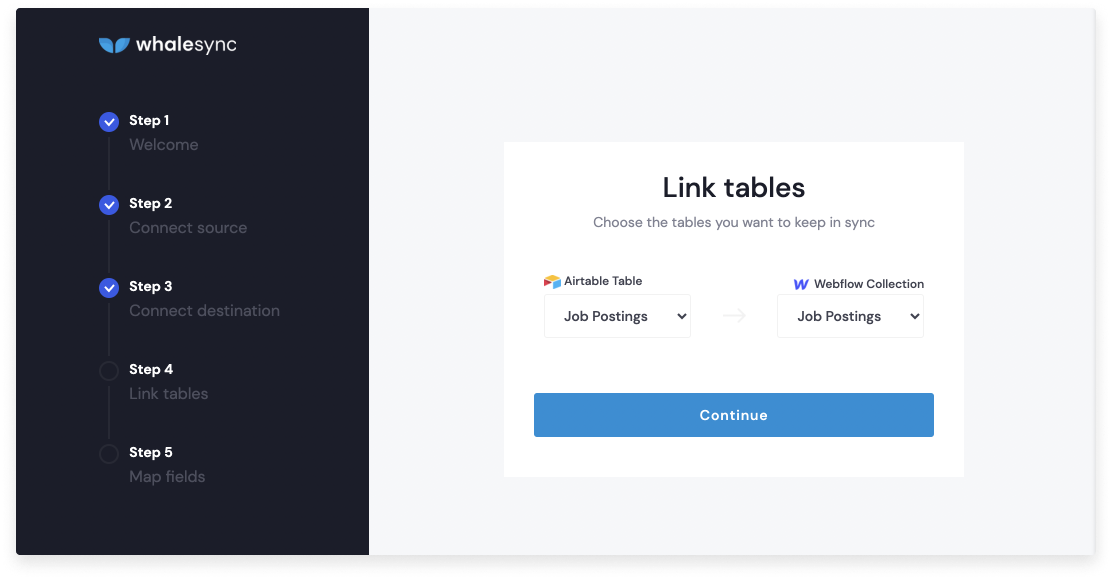Click the Continue button
The image size is (1112, 579).
pyautogui.click(x=733, y=415)
